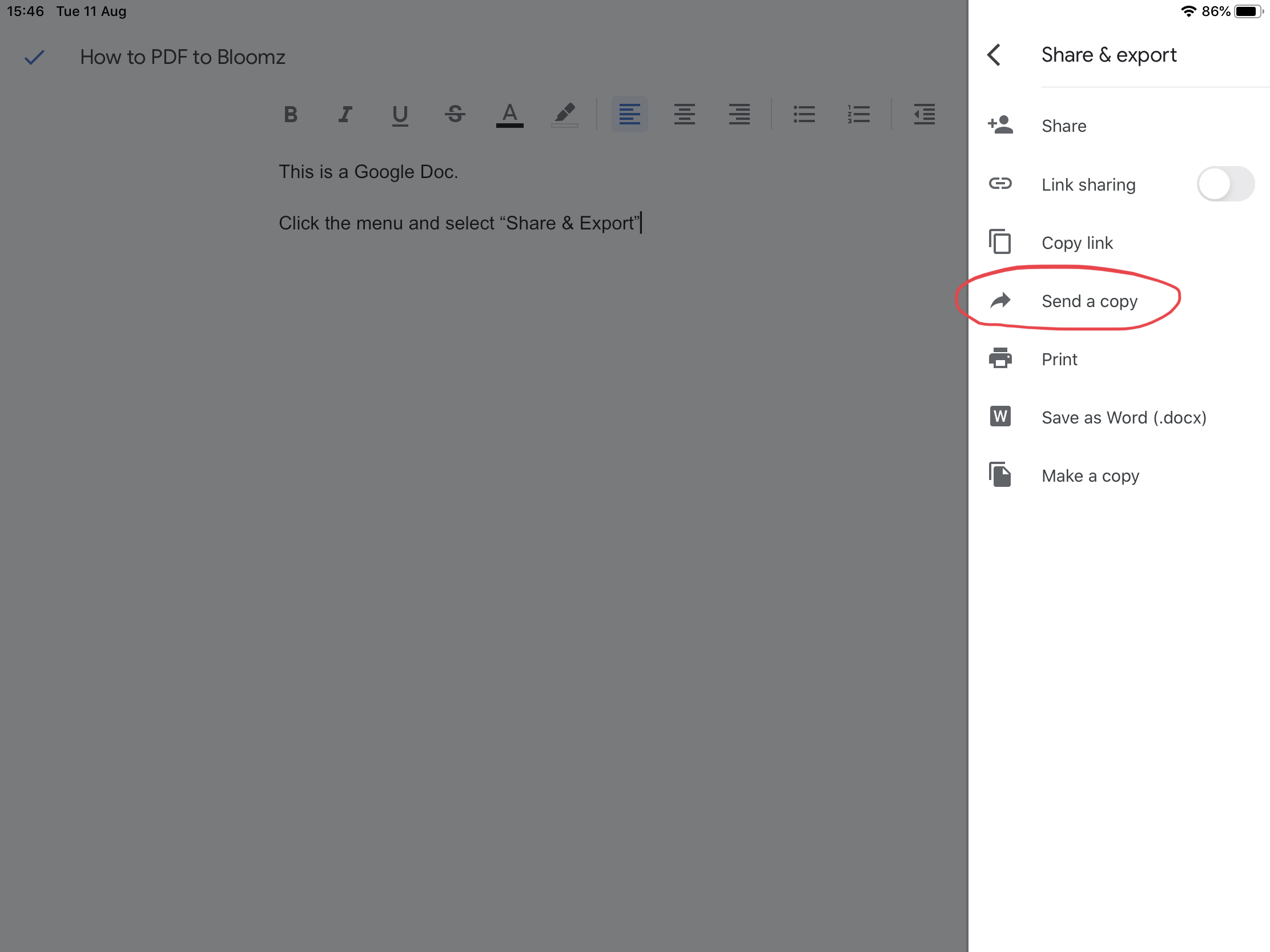1270x952 pixels.
Task: Apply strikethrough formatting
Action: coord(455,114)
